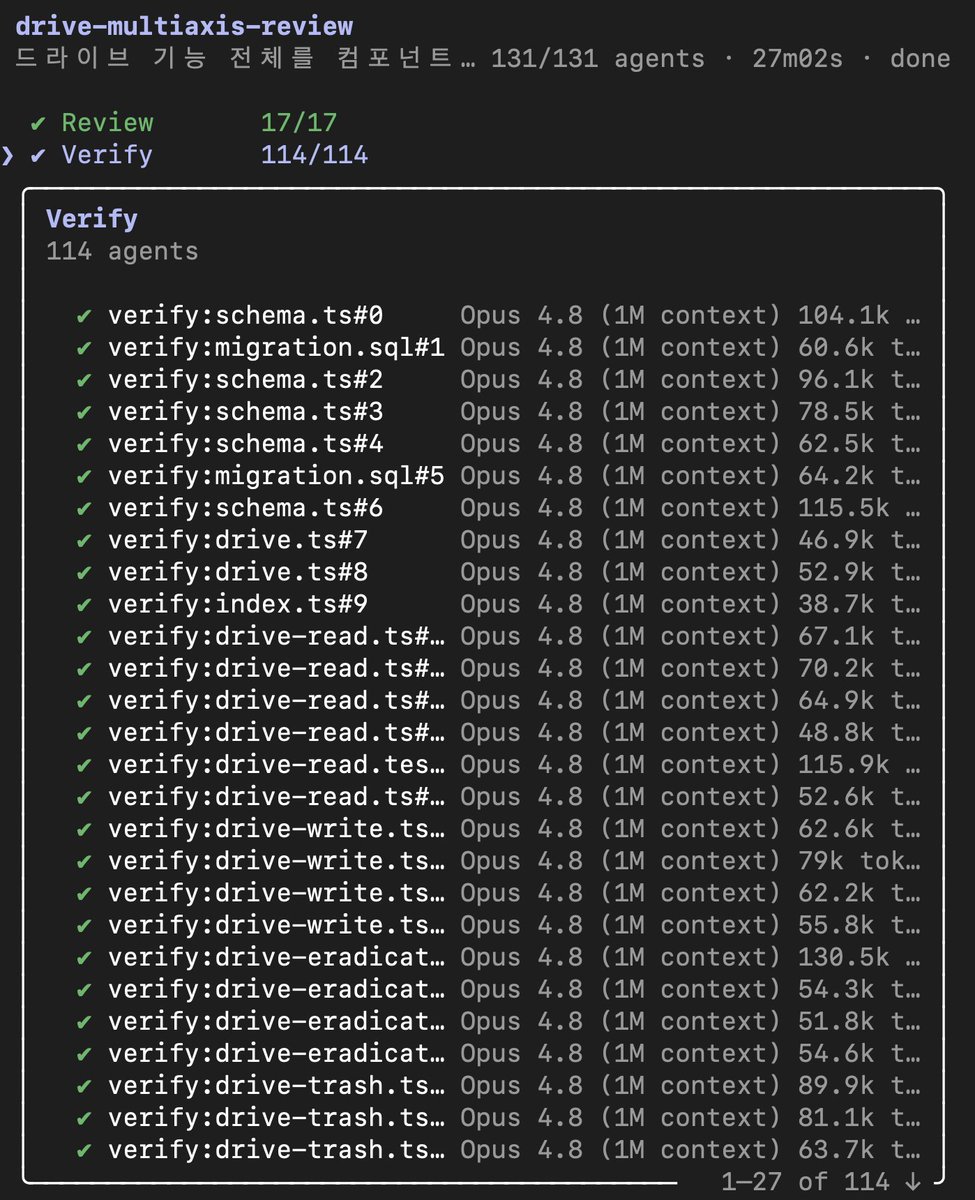Image resolution: width=975 pixels, height=1200 pixels.
Task: Click the Verify panel heading
Action: [x=92, y=219]
